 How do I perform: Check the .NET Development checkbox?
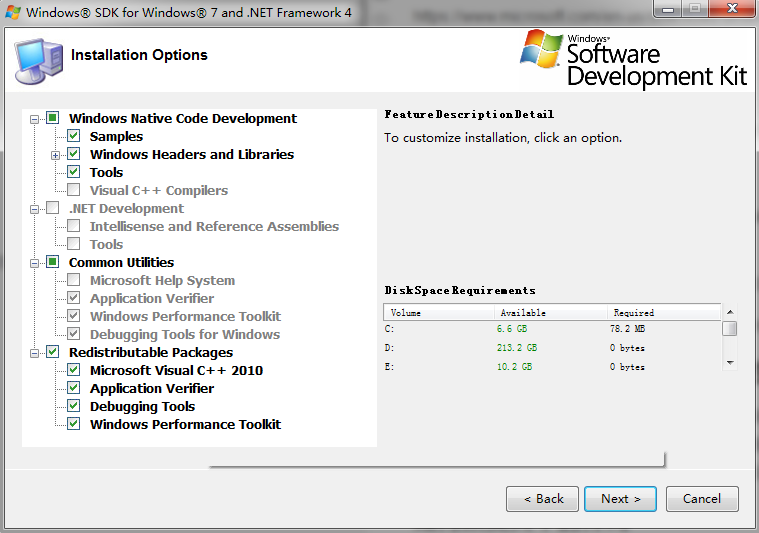tap(52, 208)
